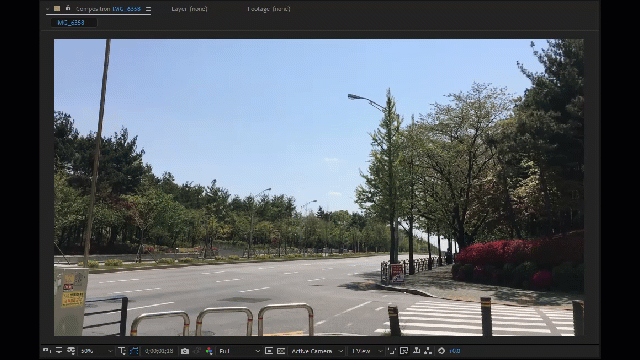Switch to the Footage (none) tab

(x=269, y=9)
